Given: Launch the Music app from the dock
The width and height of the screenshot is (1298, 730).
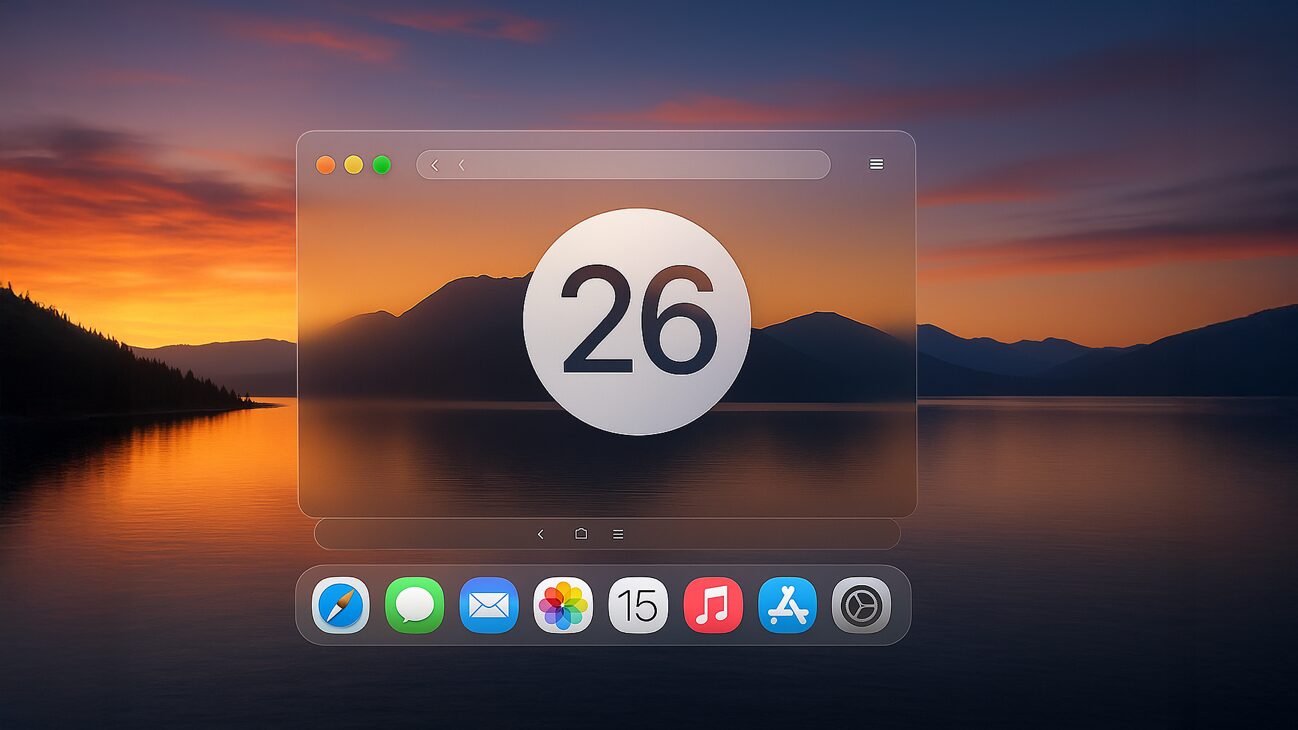Looking at the screenshot, I should (x=713, y=605).
